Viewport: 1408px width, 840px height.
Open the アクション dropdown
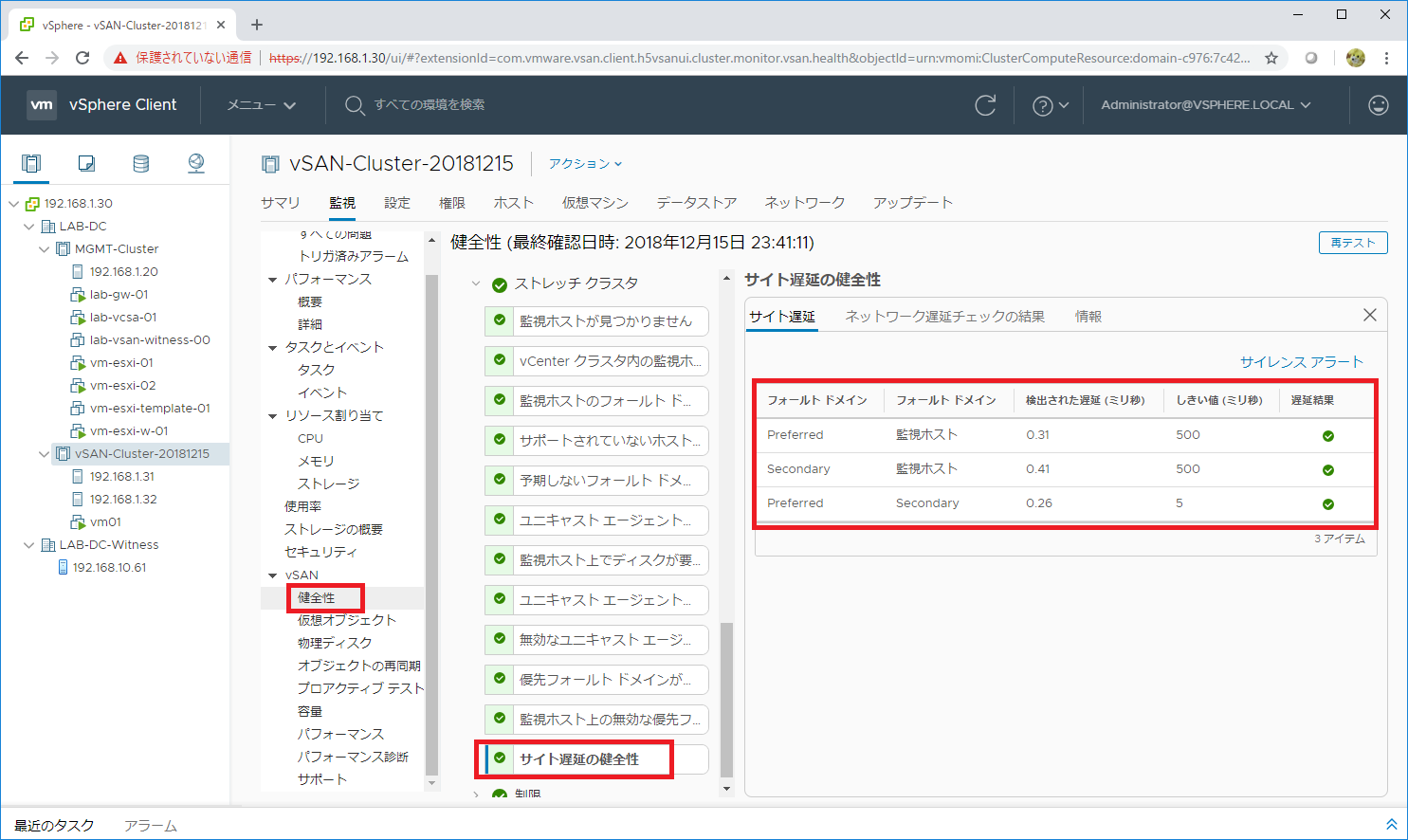(585, 164)
